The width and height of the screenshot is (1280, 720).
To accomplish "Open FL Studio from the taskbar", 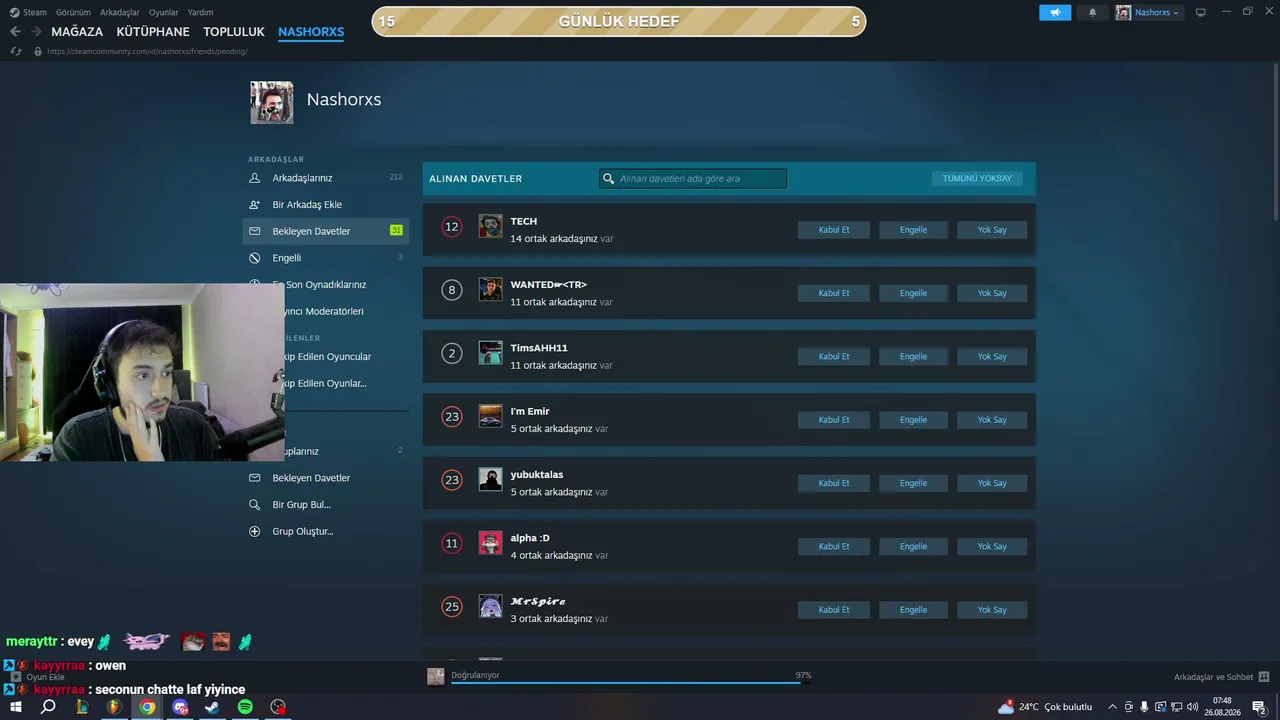I will (114, 707).
